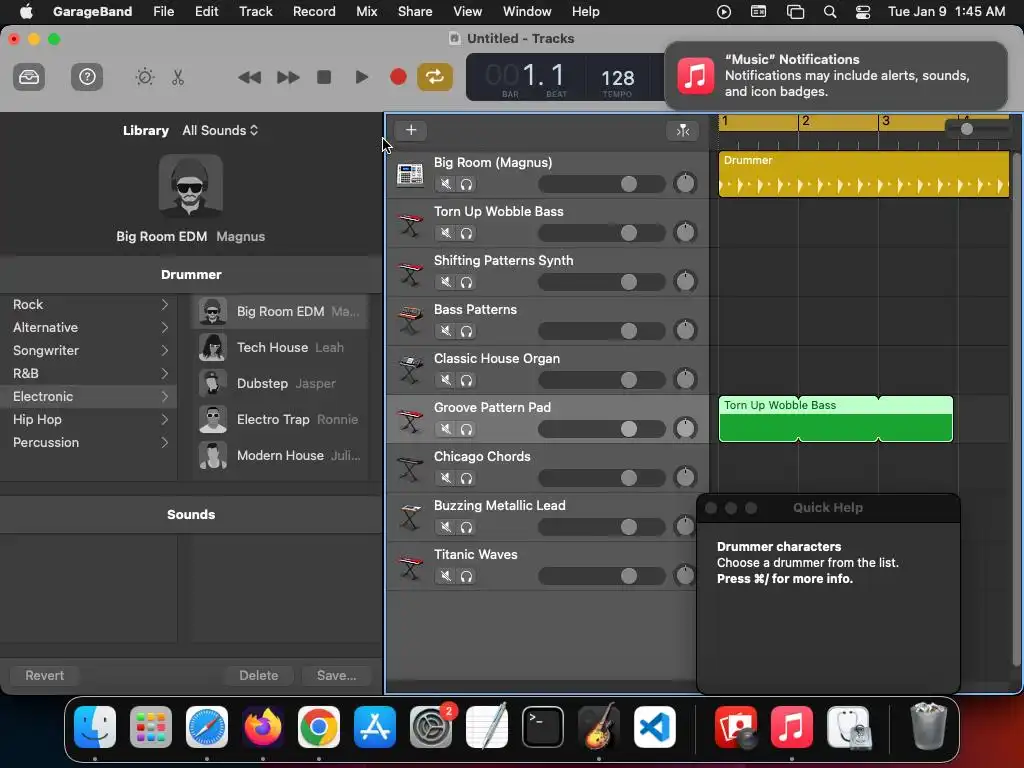Expand the Rock drummer genre
This screenshot has height=768, width=1024.
point(88,304)
